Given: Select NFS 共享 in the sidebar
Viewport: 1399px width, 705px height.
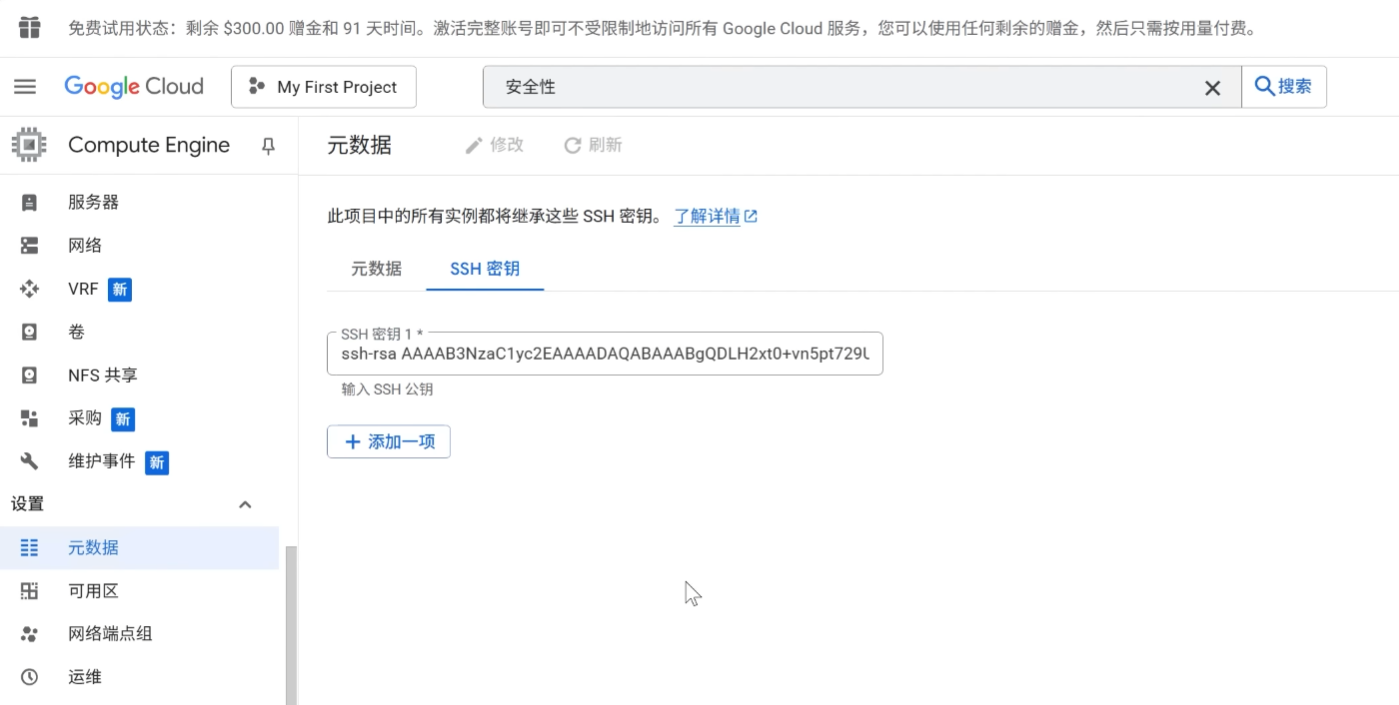Looking at the screenshot, I should pos(104,374).
